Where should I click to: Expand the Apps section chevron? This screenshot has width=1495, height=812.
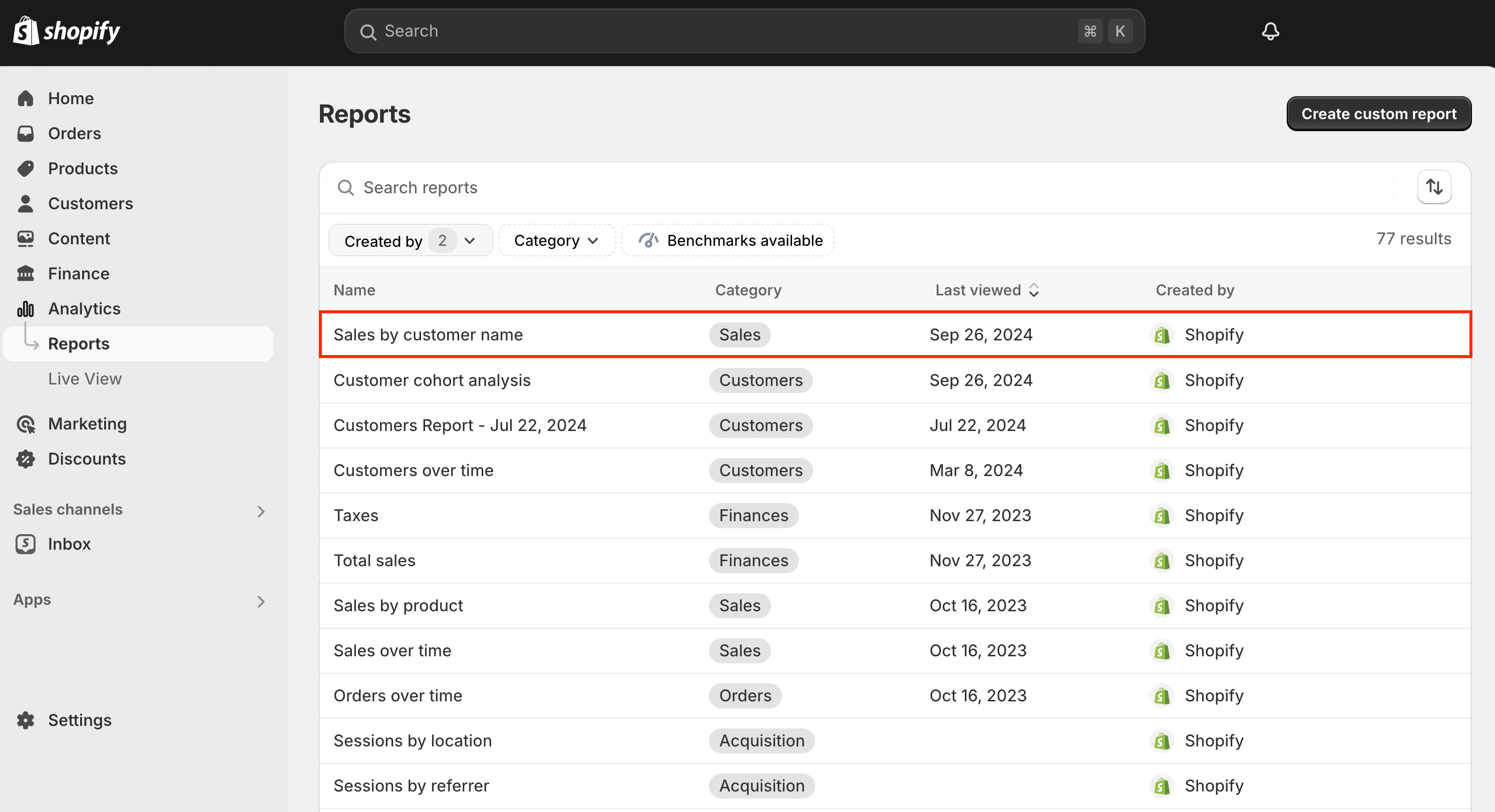[260, 601]
